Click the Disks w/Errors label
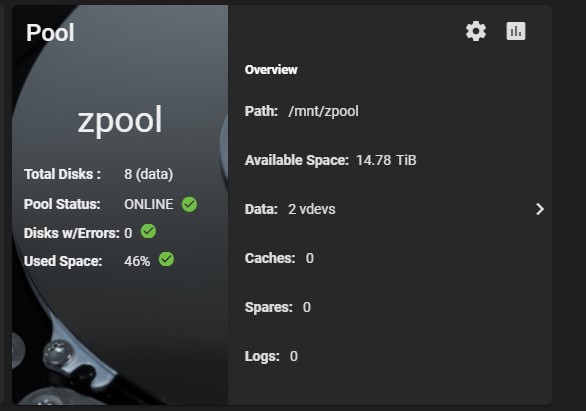 (x=71, y=233)
